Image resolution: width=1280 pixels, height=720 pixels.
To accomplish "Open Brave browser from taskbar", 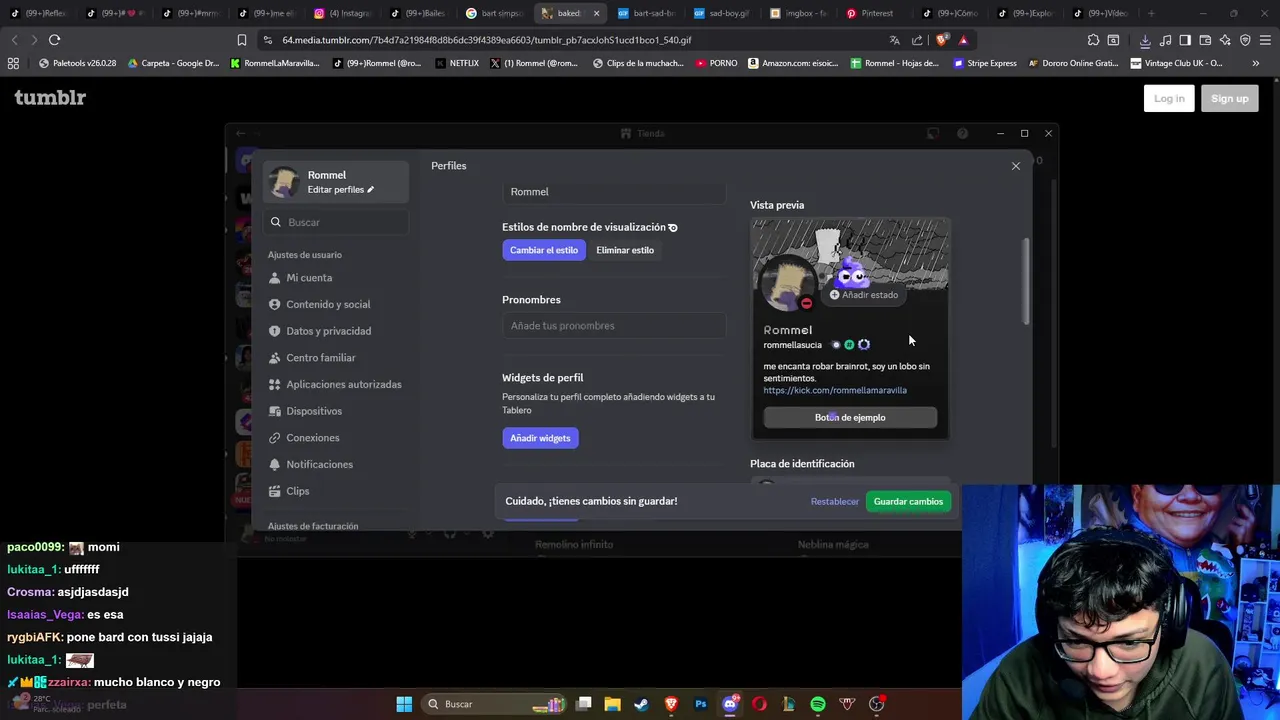I will point(671,704).
